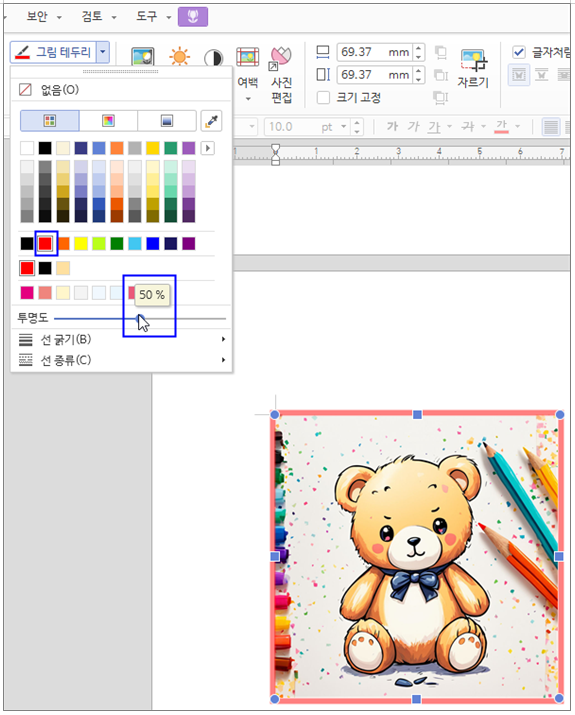Select the magenta recent color swatch
Viewport: 575px width, 715px height.
[27, 292]
